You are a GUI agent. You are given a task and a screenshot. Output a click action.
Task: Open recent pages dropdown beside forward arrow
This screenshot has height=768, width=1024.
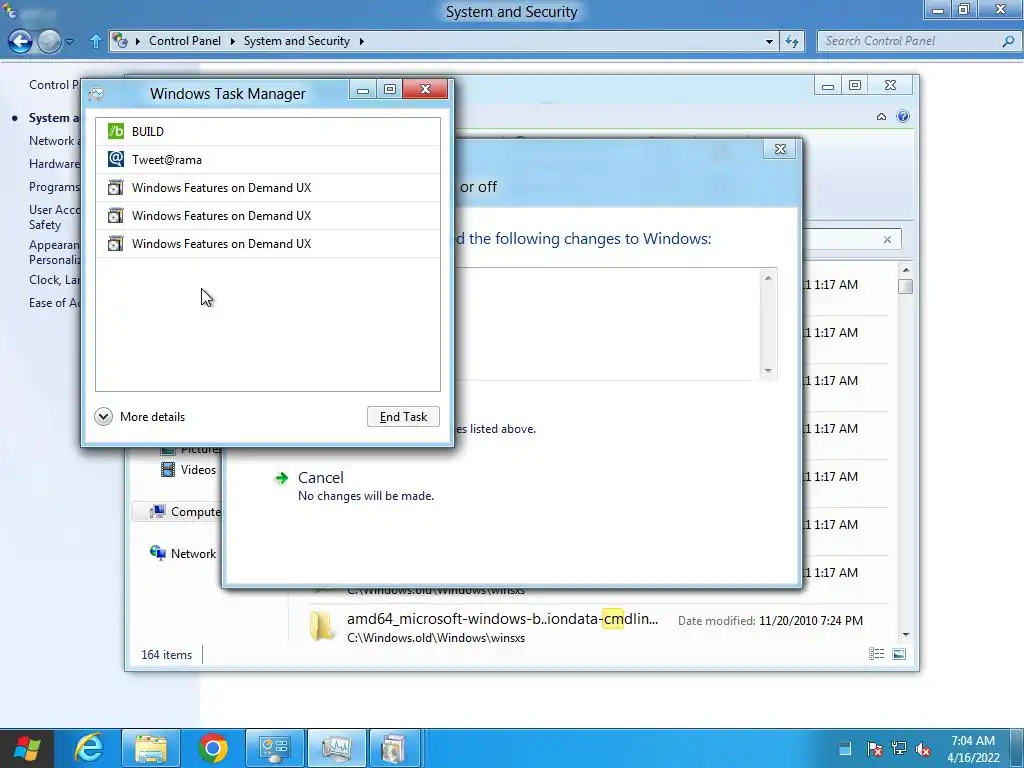[x=69, y=42]
